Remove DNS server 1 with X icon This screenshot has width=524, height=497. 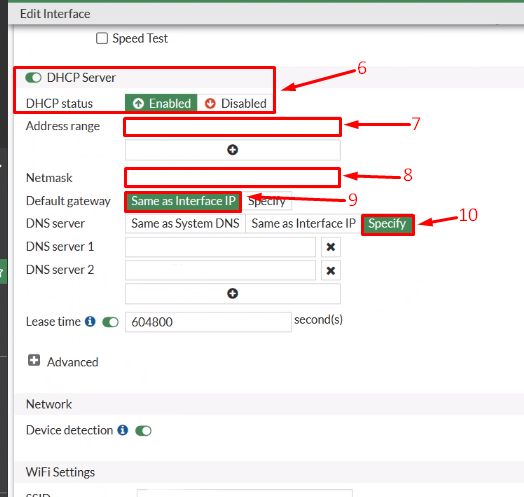click(x=331, y=247)
